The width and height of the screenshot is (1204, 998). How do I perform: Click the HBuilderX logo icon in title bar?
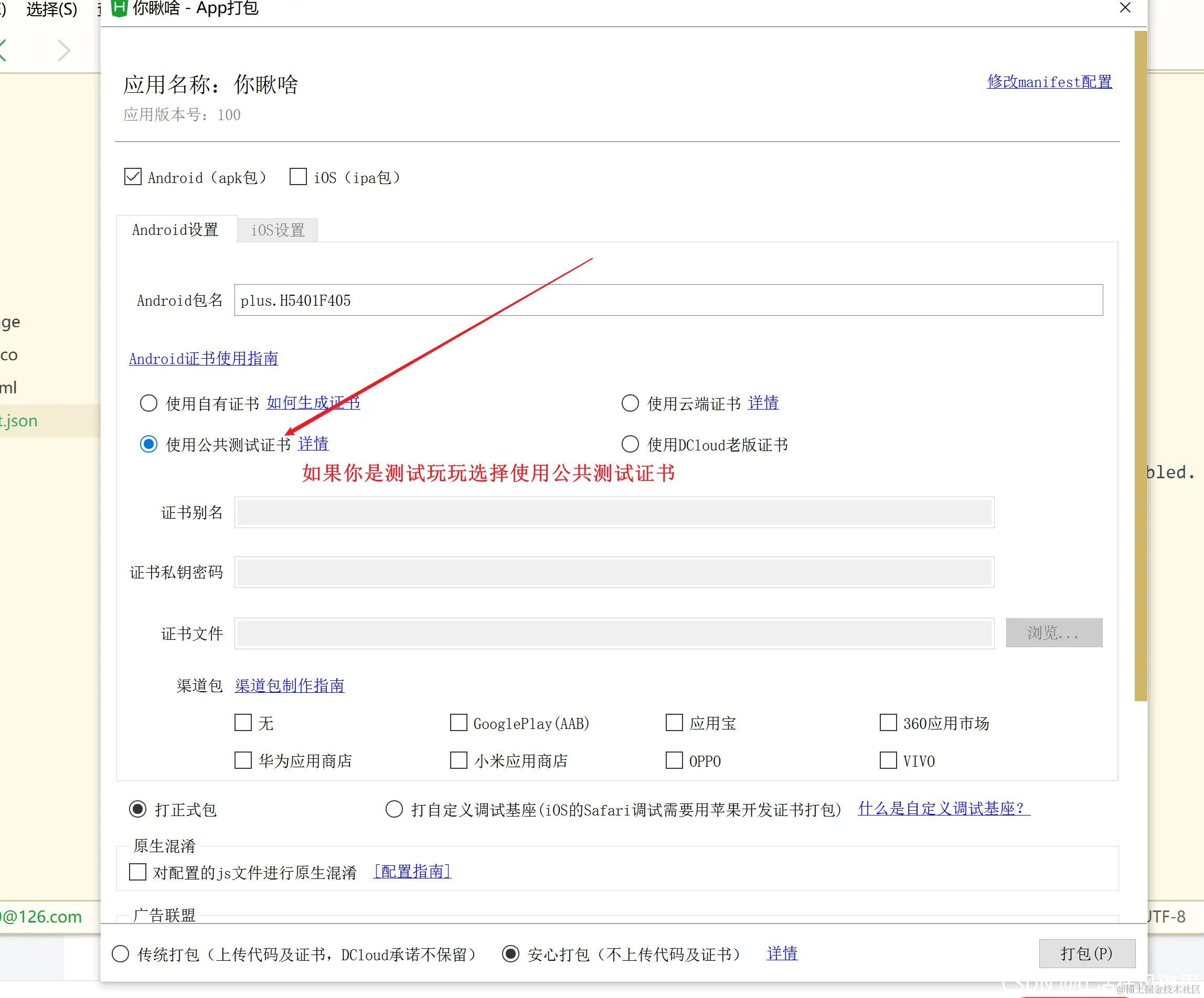119,7
